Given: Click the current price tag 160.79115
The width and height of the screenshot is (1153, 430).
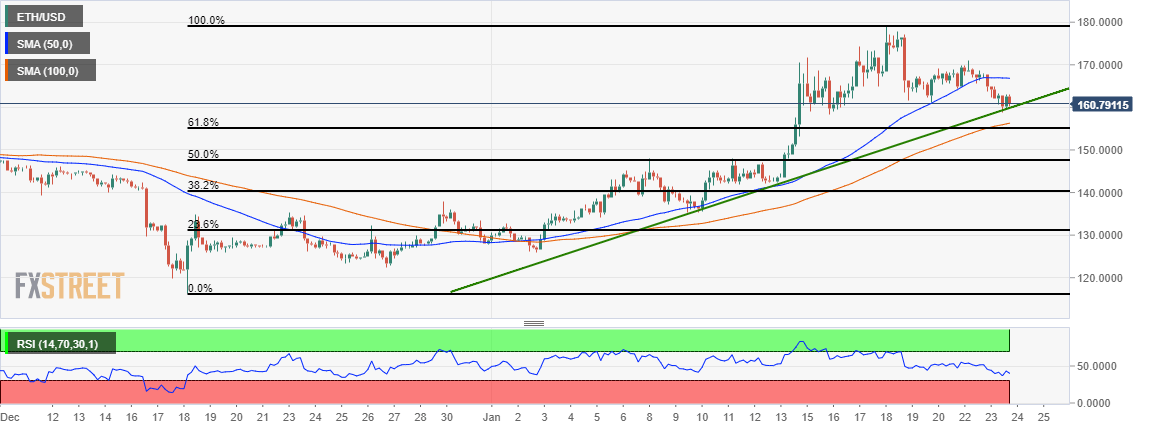Looking at the screenshot, I should coord(1102,105).
